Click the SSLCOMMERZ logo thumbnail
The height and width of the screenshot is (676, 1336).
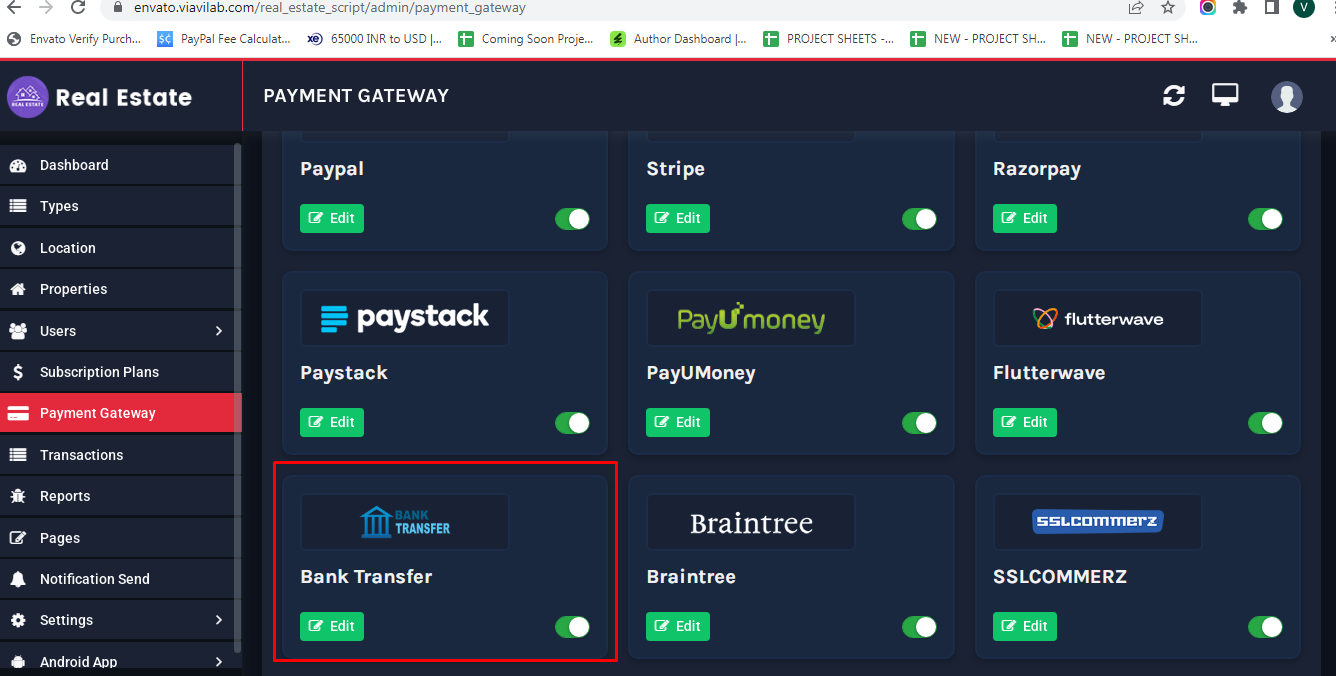pyautogui.click(x=1097, y=522)
